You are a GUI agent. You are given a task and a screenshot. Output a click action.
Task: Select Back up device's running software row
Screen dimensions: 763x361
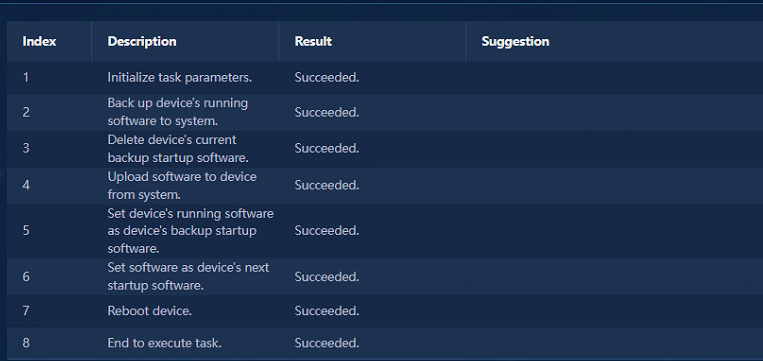[x=385, y=112]
